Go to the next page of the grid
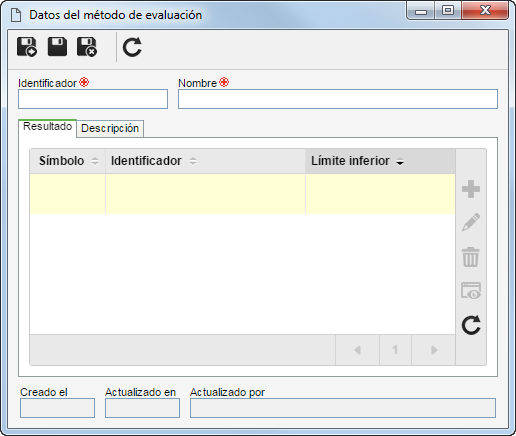This screenshot has height=436, width=516. (x=434, y=350)
